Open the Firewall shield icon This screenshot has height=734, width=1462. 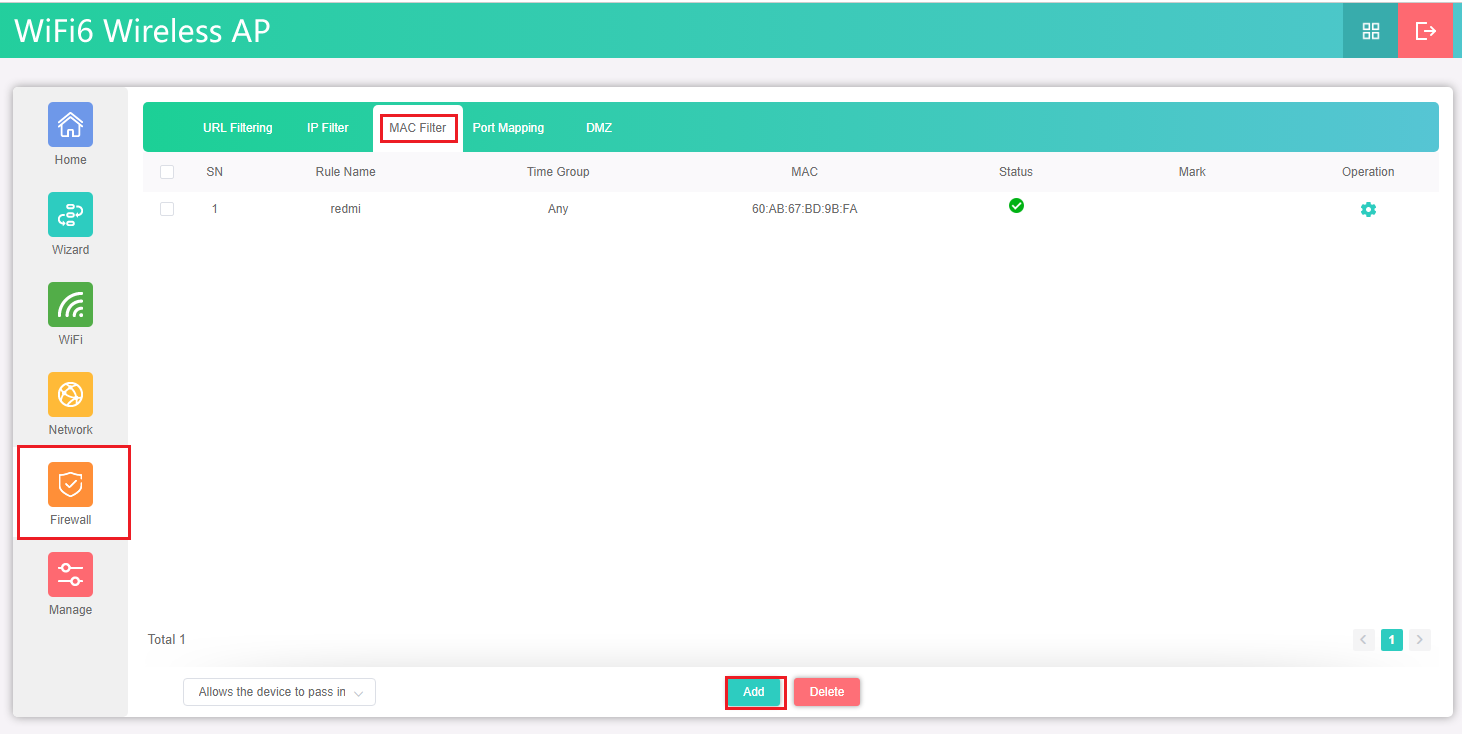(70, 485)
